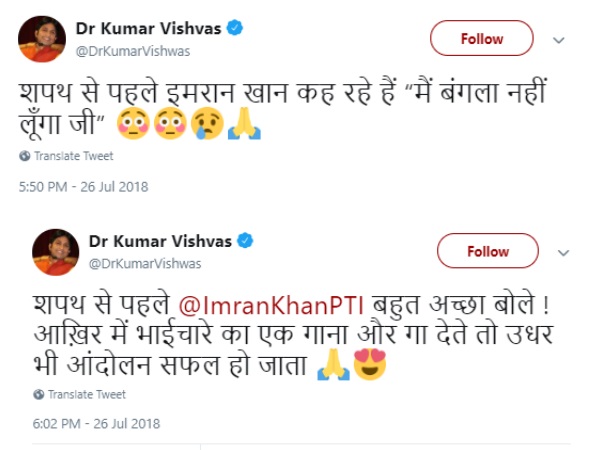Open the chevron menu on the 5:50 PM tweet
This screenshot has width=600, height=450.
(560, 40)
